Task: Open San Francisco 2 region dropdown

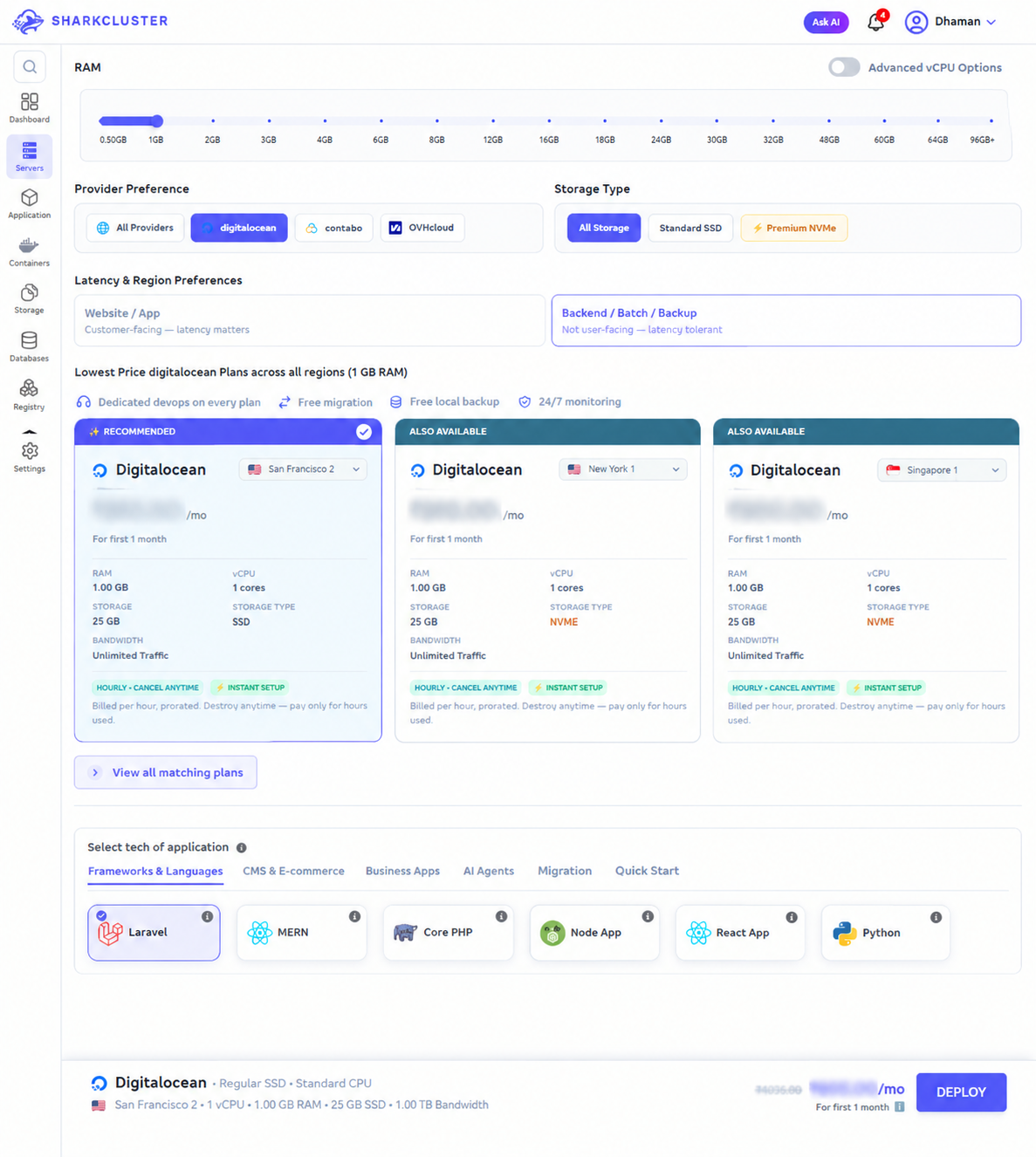Action: pyautogui.click(x=304, y=469)
